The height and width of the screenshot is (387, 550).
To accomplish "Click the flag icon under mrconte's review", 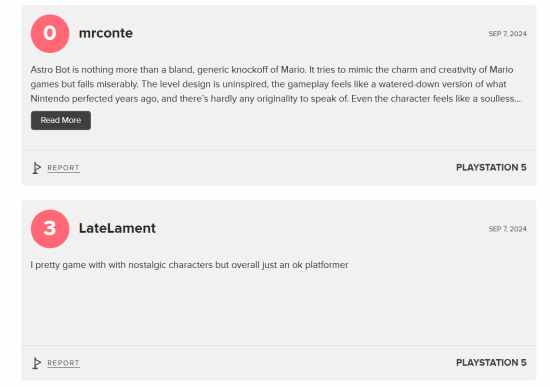I will (x=37, y=168).
